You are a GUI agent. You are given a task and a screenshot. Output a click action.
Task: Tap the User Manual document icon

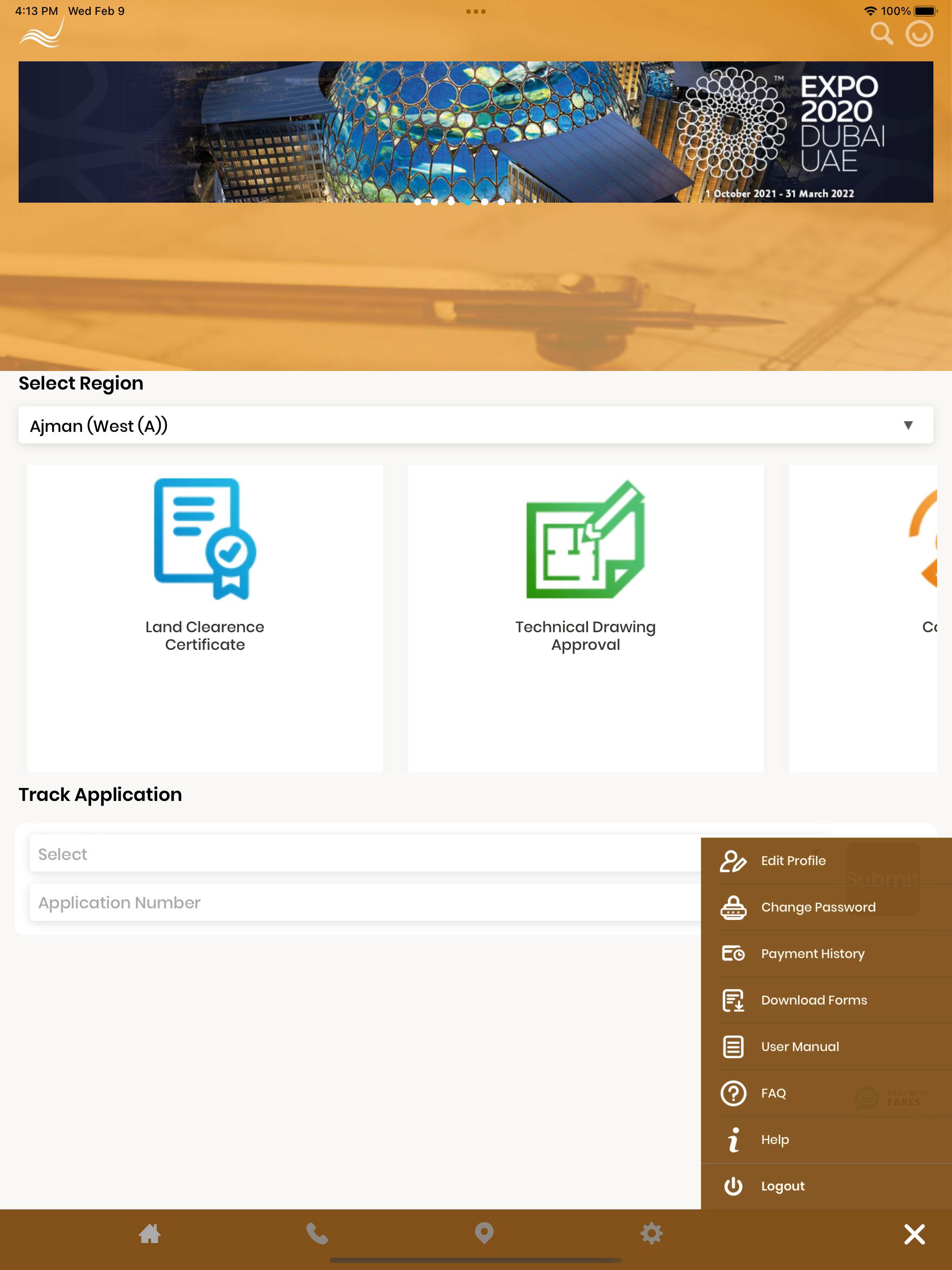click(x=733, y=1047)
